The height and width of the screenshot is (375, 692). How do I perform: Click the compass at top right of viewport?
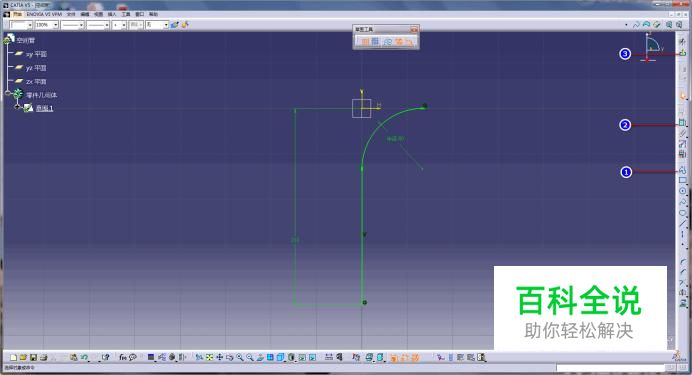click(651, 47)
